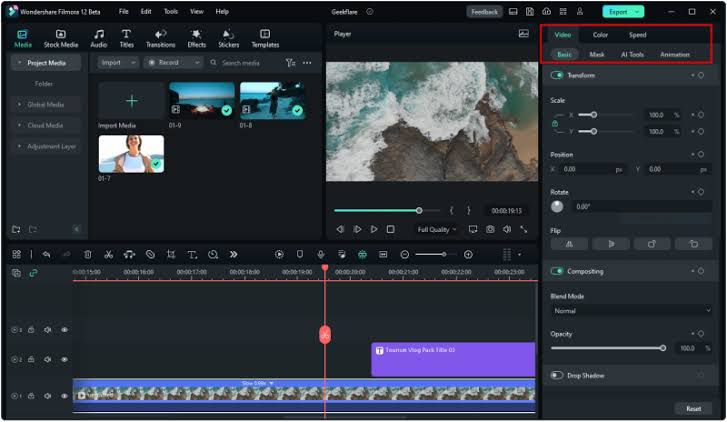Click the filter icon in media panel
This screenshot has width=727, height=422.
[x=290, y=63]
